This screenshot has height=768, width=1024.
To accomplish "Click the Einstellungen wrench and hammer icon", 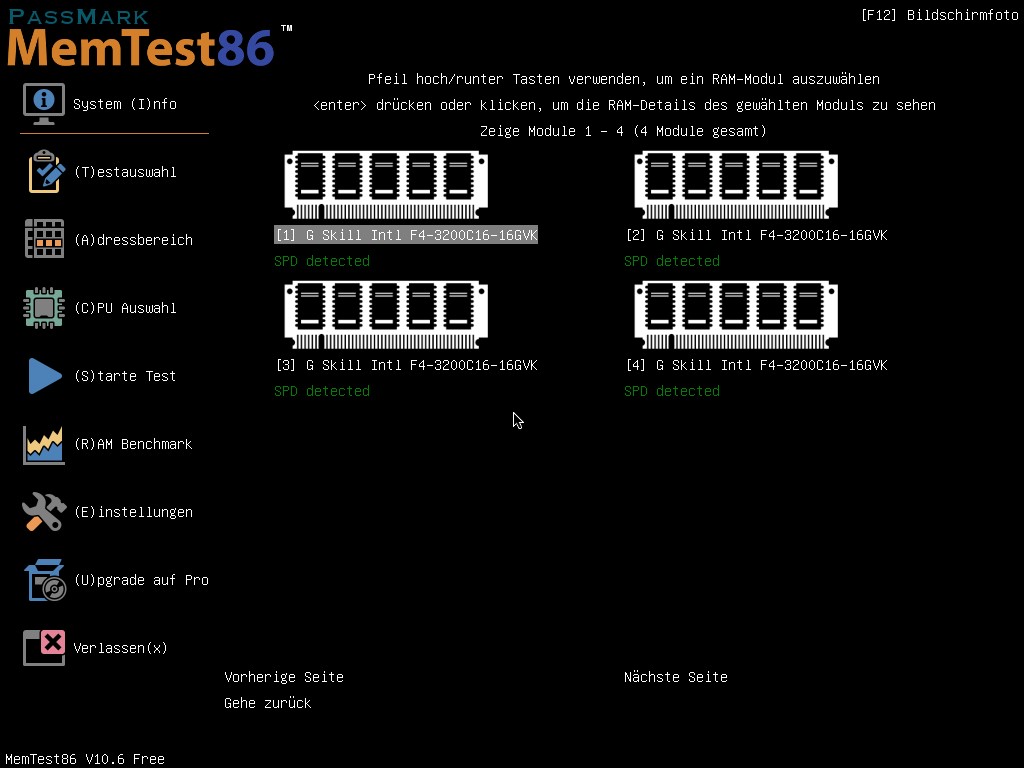I will click(44, 511).
